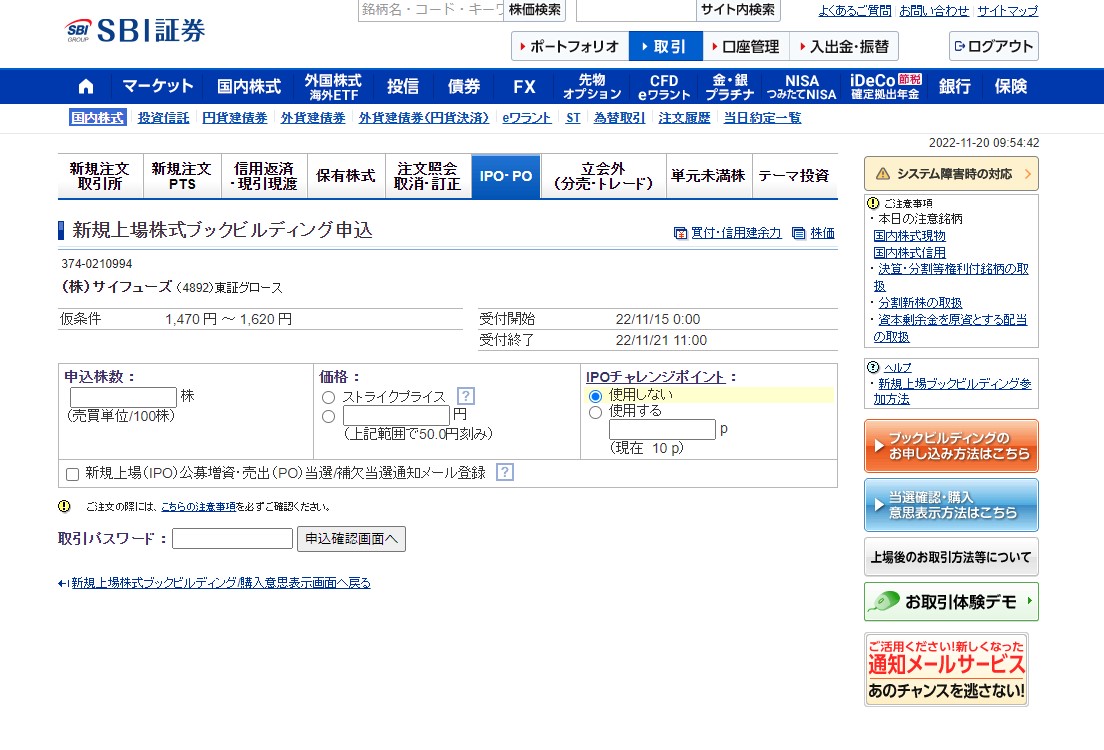The height and width of the screenshot is (750, 1104).
Task: Click the SBI証券 logo
Action: pyautogui.click(x=130, y=30)
